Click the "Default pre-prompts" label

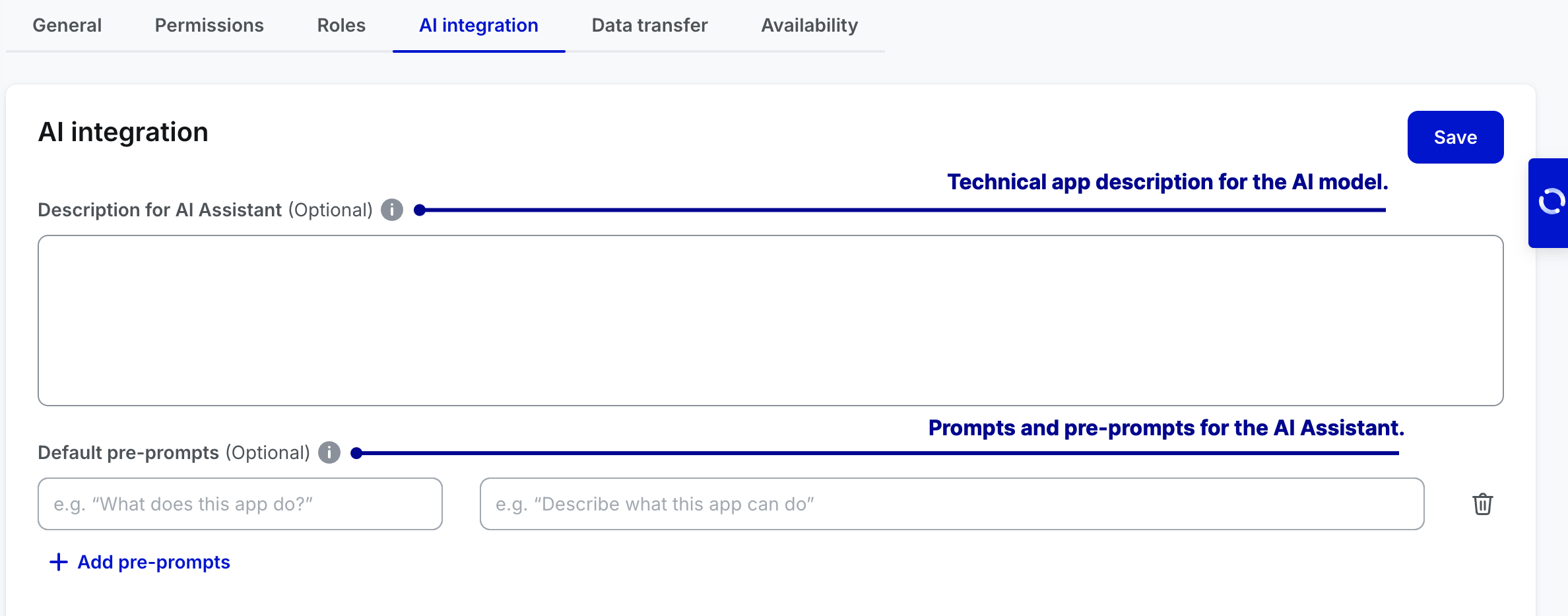128,452
